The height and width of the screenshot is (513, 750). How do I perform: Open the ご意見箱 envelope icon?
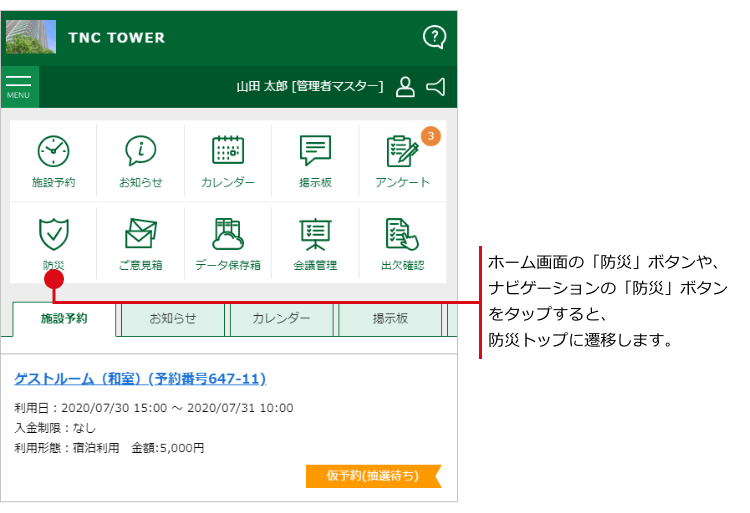click(140, 234)
